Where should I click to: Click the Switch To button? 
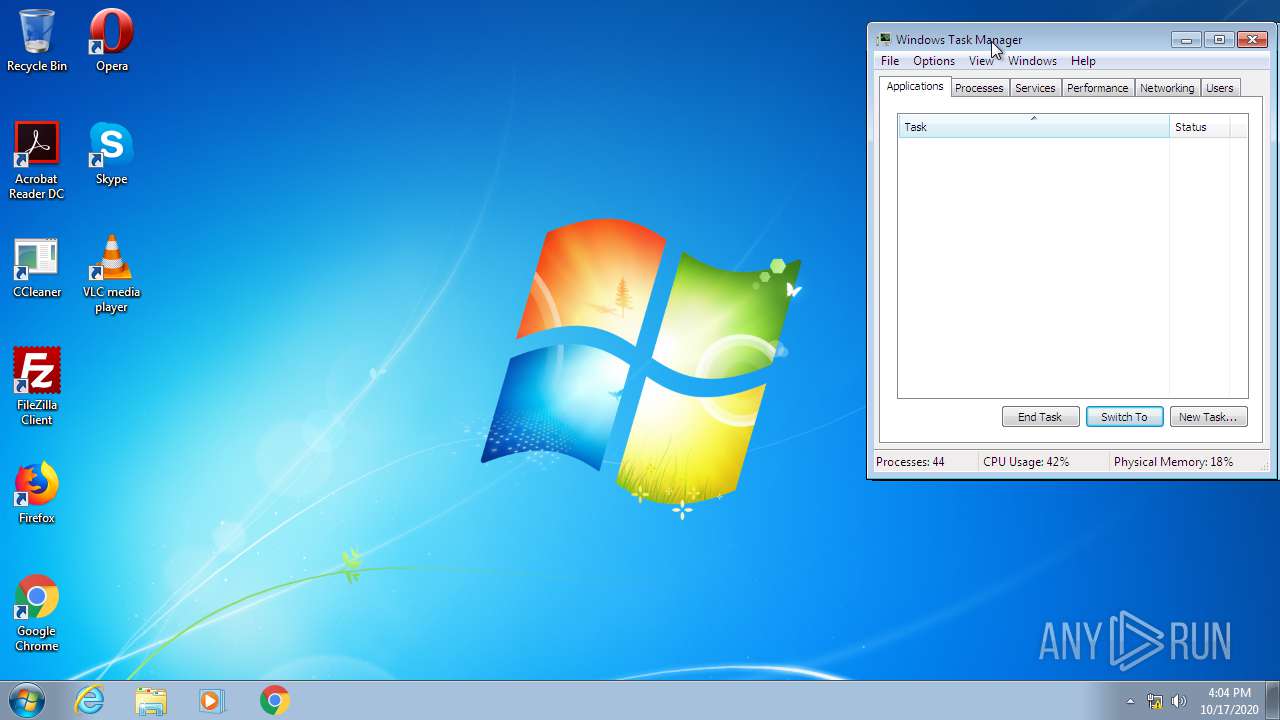pyautogui.click(x=1124, y=417)
